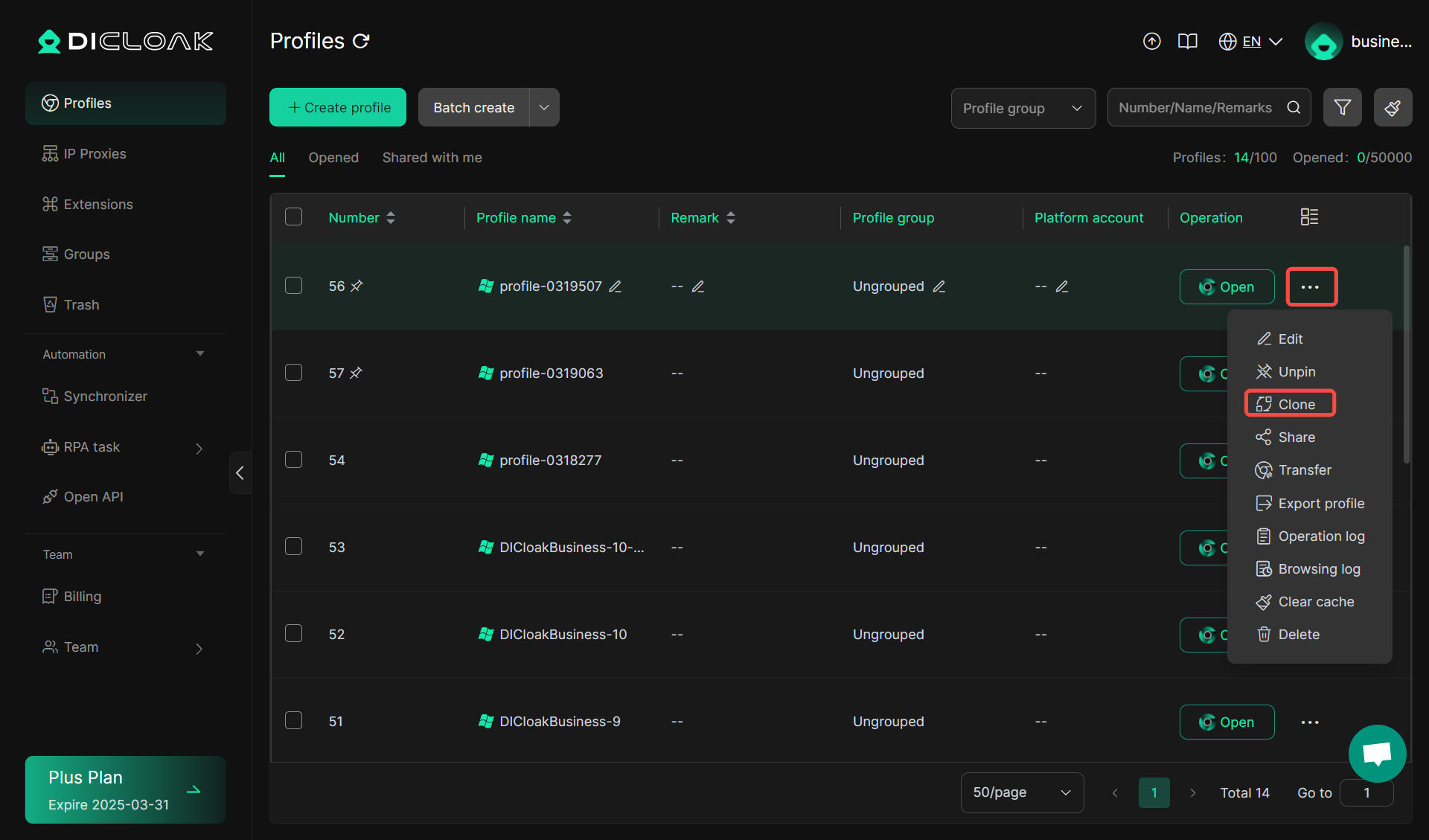
Task: Open the filter panel icon
Action: (x=1342, y=107)
